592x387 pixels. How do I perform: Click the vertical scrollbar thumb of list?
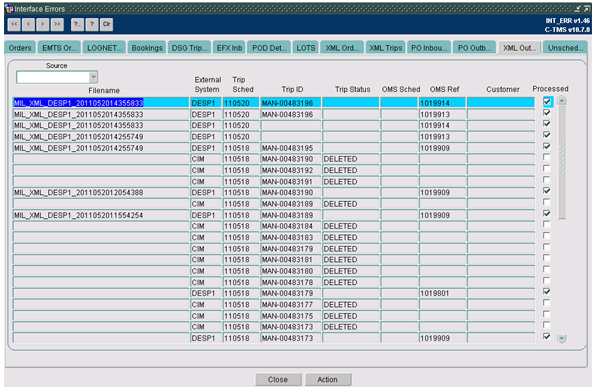coord(562,162)
